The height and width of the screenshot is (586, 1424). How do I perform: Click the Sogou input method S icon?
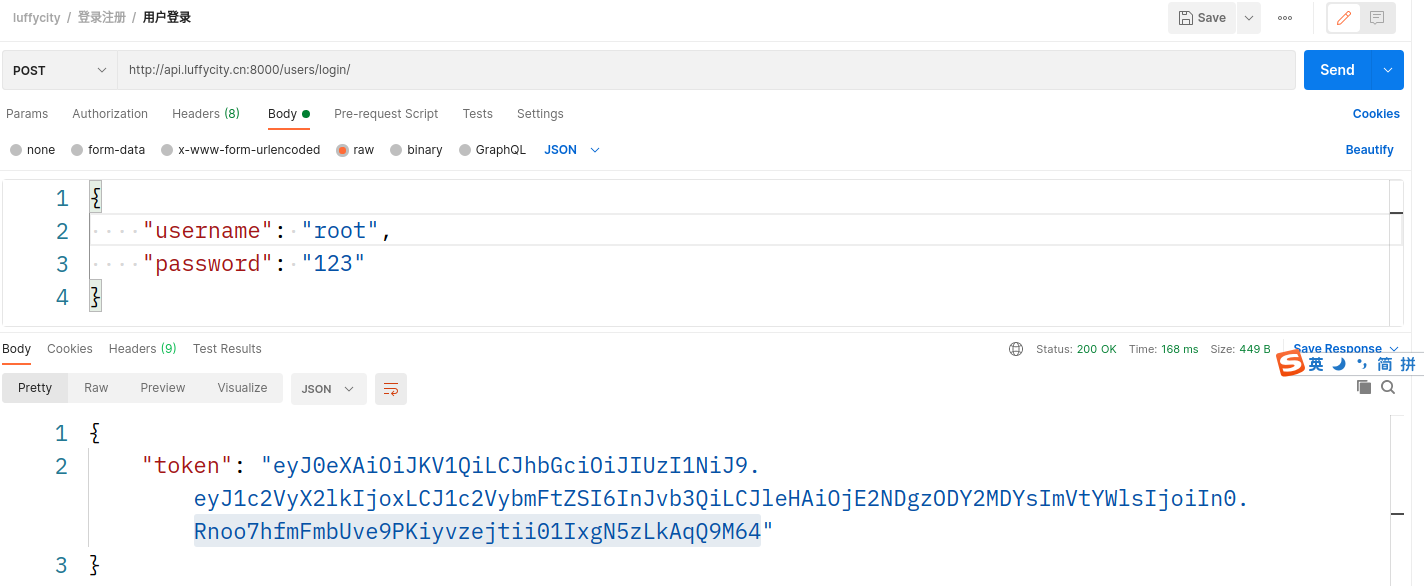tap(1291, 364)
